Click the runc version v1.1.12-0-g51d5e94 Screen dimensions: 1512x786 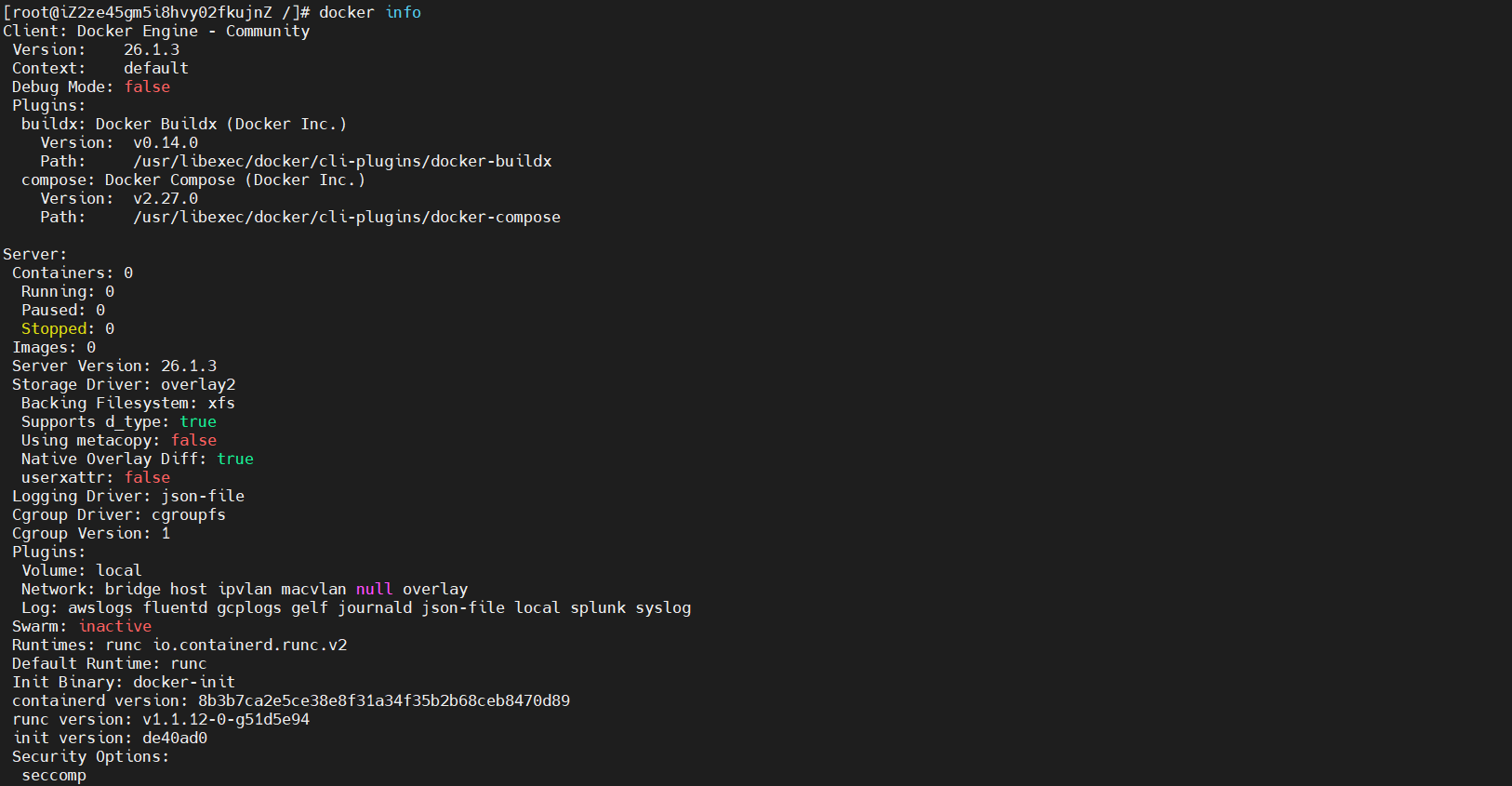tap(225, 719)
